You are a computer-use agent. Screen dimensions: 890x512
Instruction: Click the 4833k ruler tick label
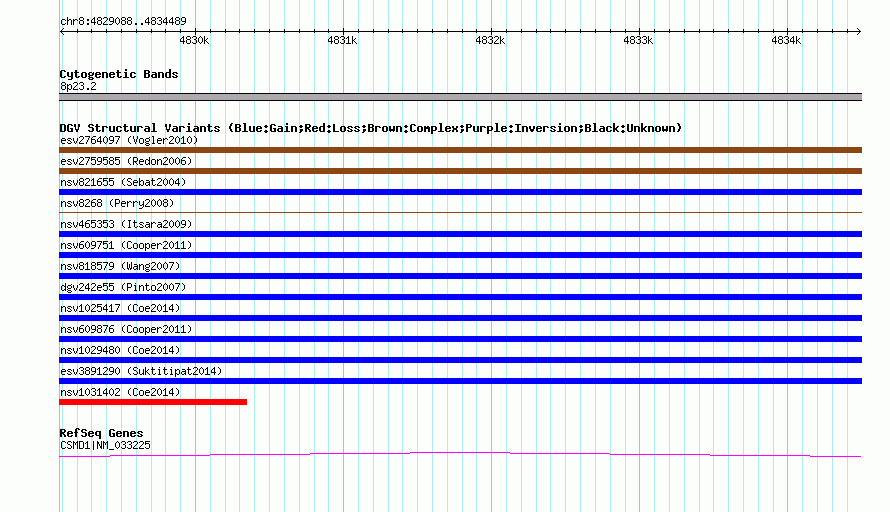638,40
